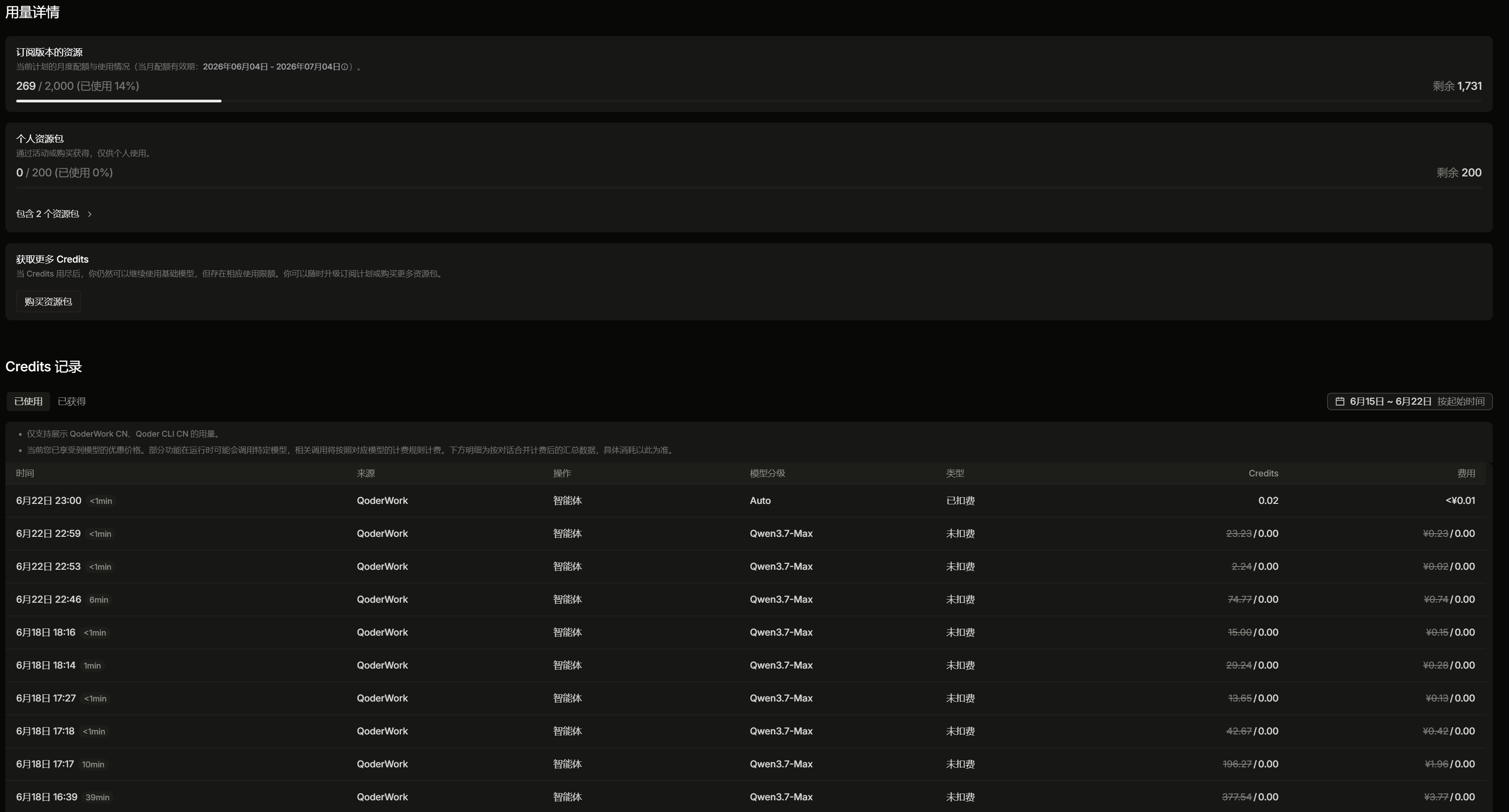Click the 购买资源包 button
Viewport: 1509px width, 812px height.
pos(48,302)
